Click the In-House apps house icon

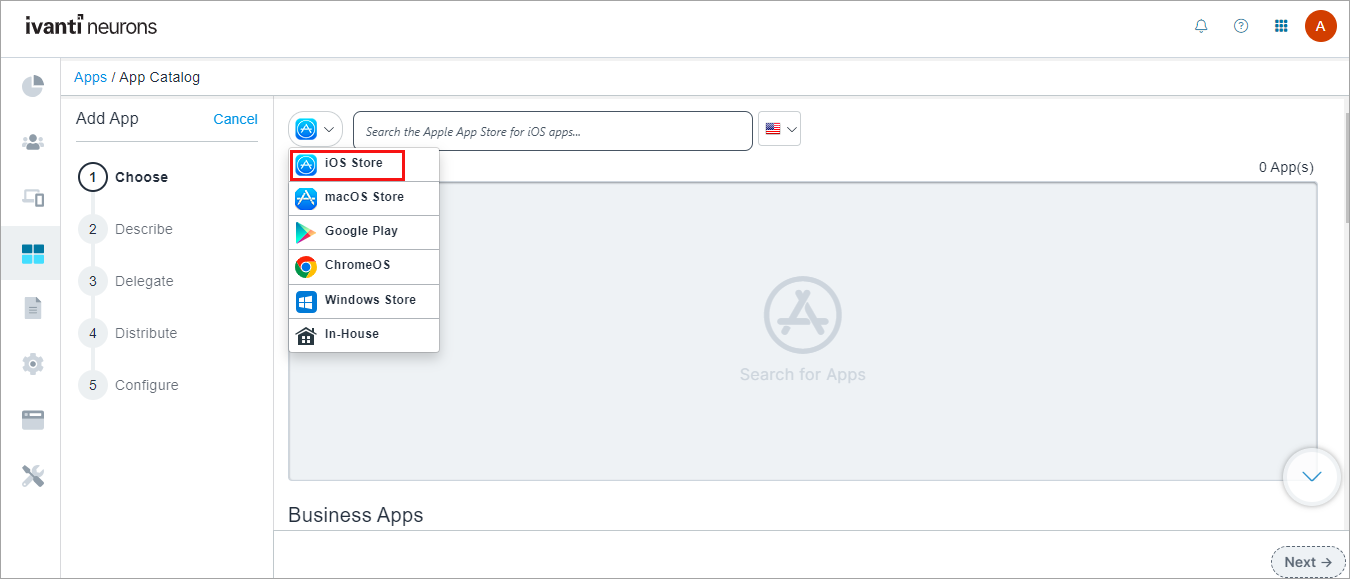306,334
